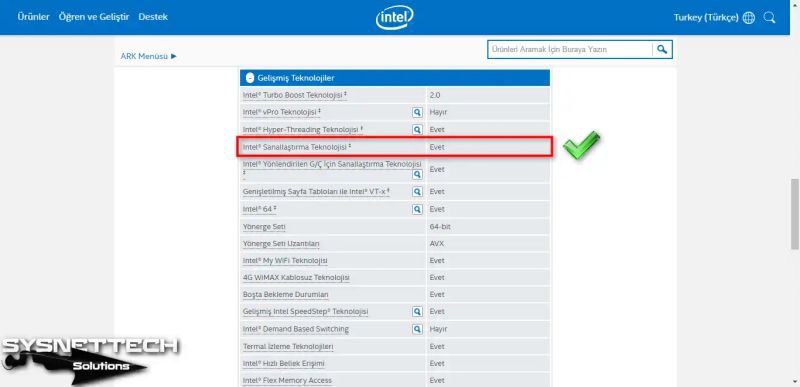800x387 pixels.
Task: Click the Intel Turbo Boost Teknolojisi link
Action: pyautogui.click(x=295, y=95)
